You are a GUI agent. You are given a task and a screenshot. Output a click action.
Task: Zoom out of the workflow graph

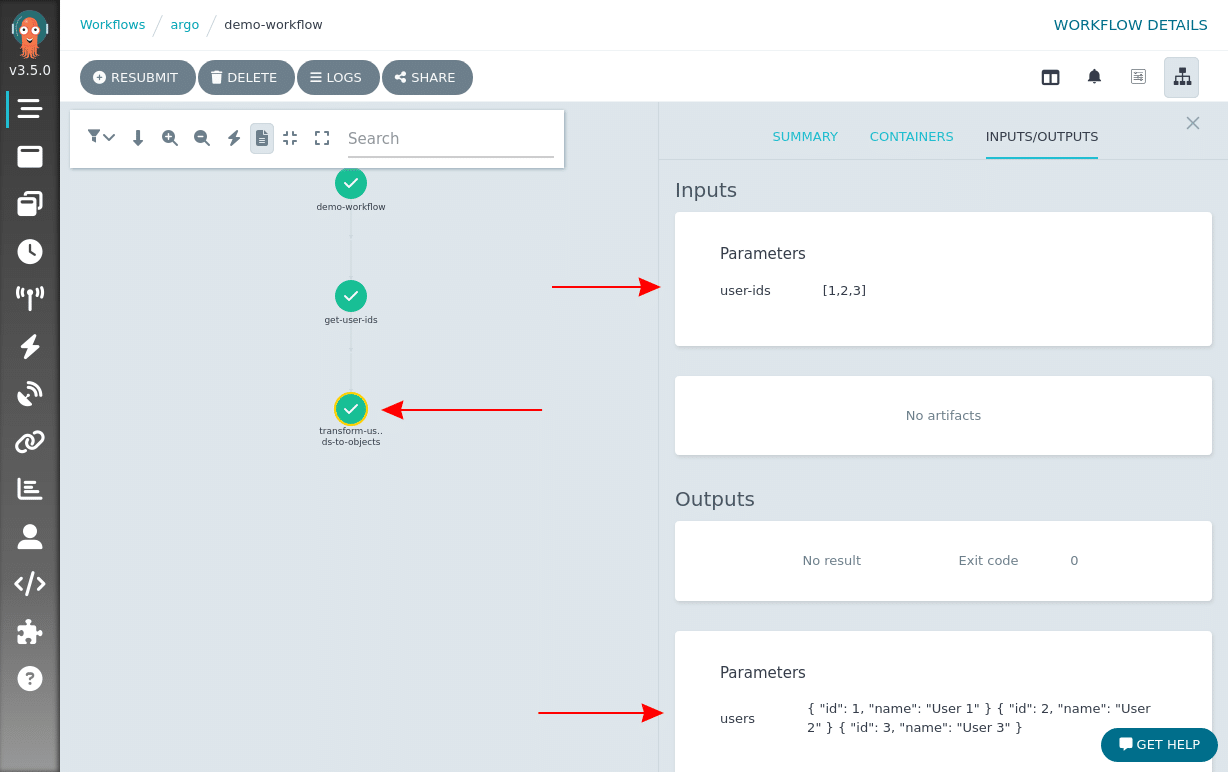(202, 138)
